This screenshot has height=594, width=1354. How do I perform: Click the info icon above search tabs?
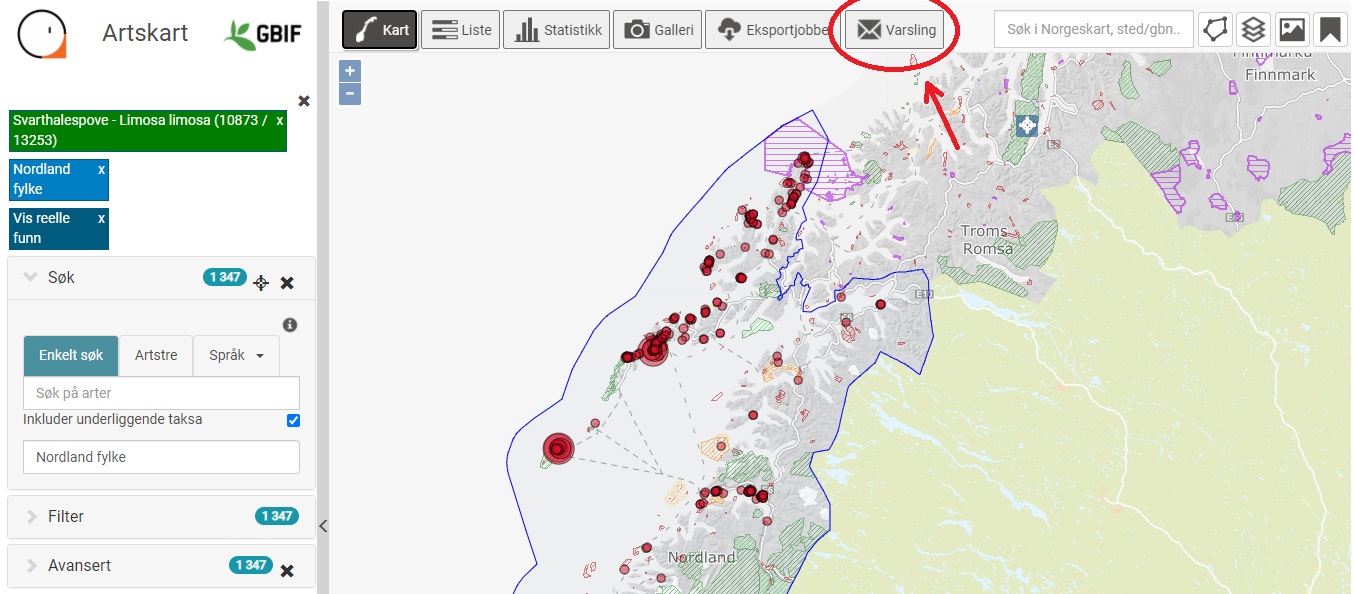(290, 325)
